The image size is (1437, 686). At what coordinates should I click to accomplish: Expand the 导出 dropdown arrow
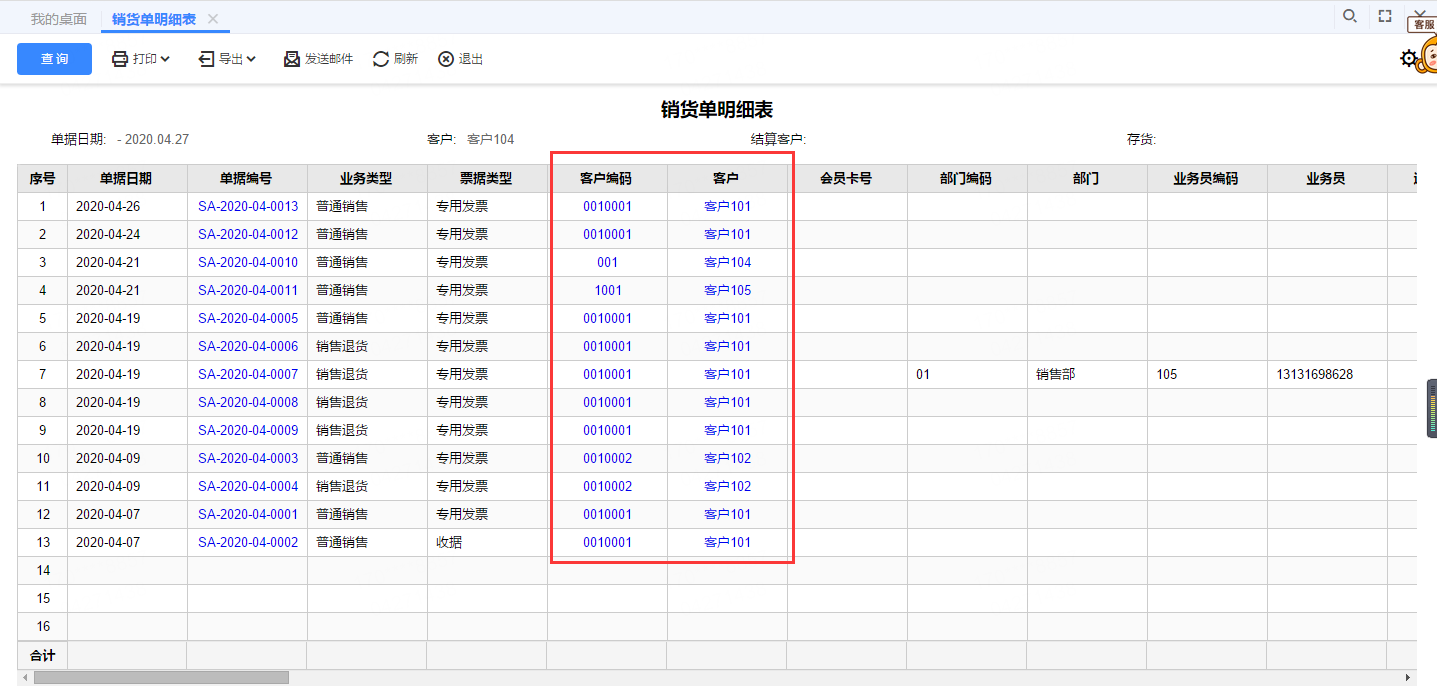[251, 59]
